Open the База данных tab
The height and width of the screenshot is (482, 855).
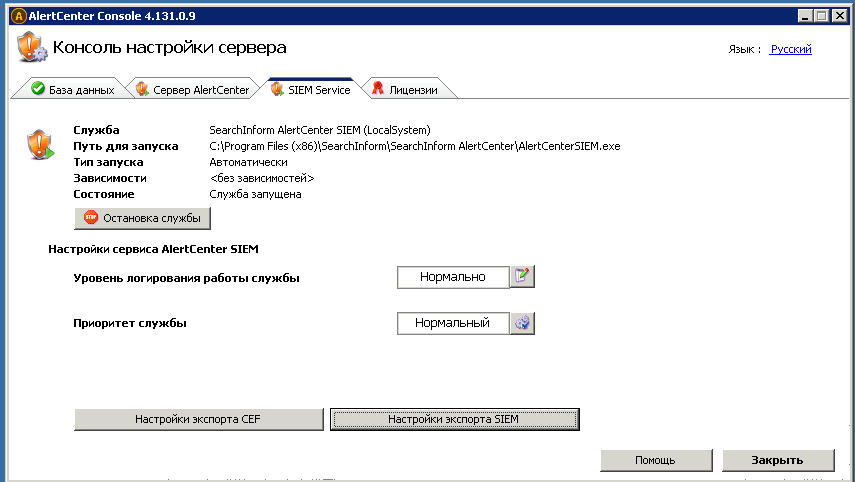pyautogui.click(x=73, y=89)
